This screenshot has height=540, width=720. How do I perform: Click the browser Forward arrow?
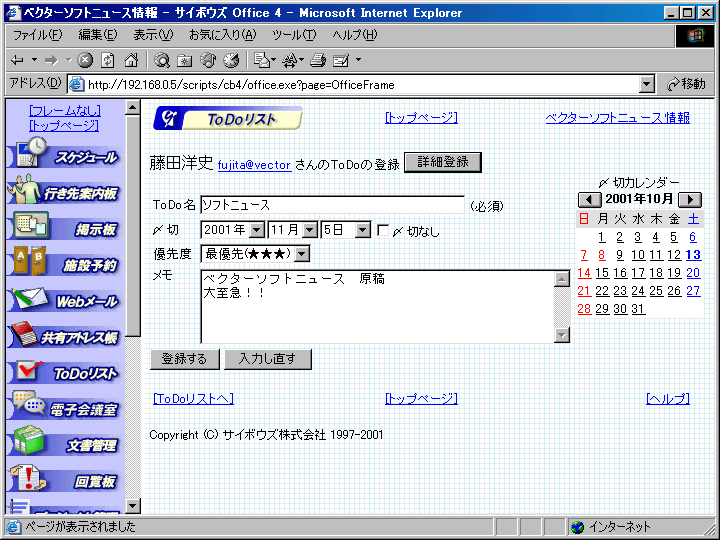point(51,60)
